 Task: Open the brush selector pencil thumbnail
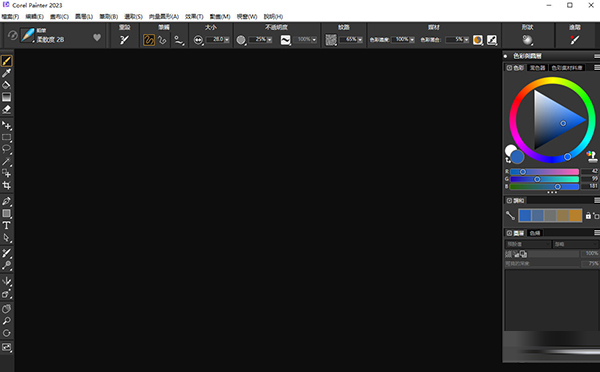point(28,35)
